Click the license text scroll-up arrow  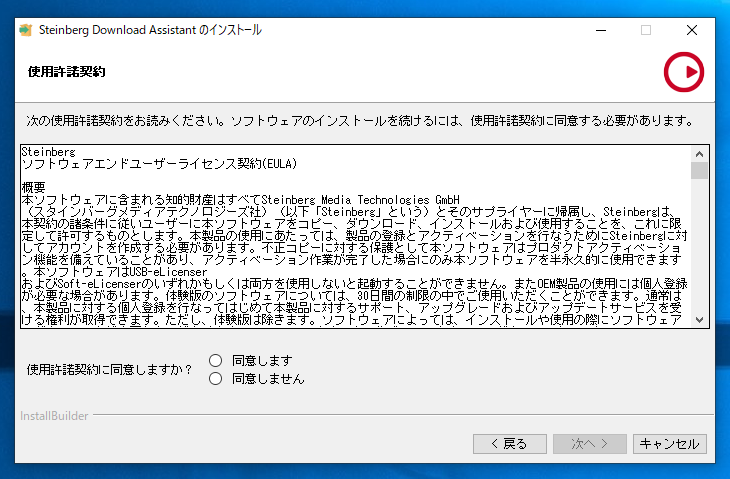point(699,154)
